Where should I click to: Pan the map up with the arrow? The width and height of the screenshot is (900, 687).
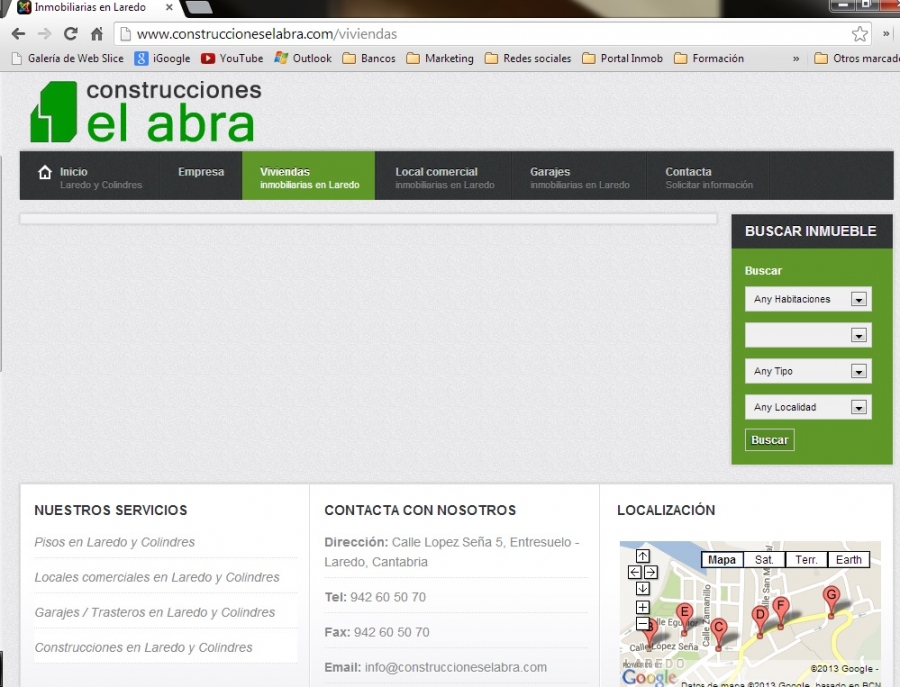pyautogui.click(x=642, y=556)
